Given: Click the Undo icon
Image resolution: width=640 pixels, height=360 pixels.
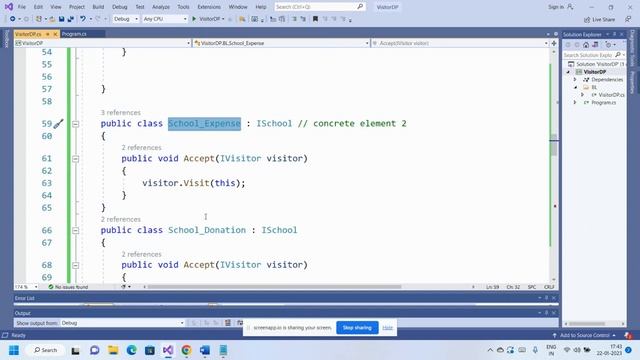Looking at the screenshot, I should point(83,19).
